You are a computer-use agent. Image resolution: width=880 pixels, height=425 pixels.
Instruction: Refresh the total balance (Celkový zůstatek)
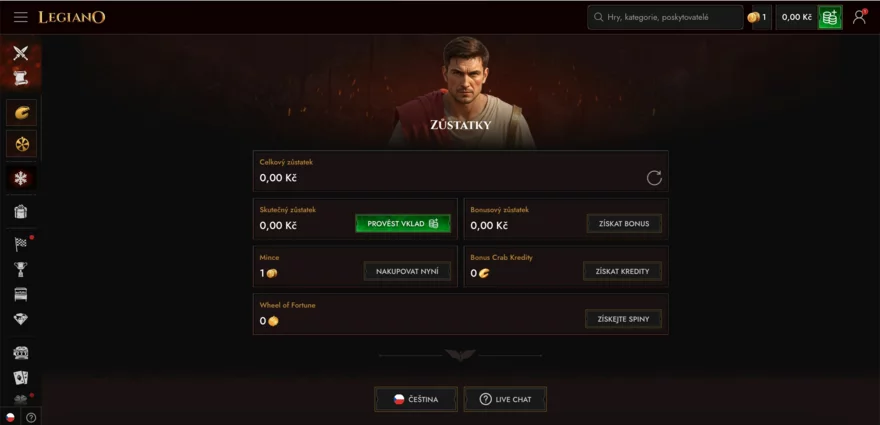[654, 178]
